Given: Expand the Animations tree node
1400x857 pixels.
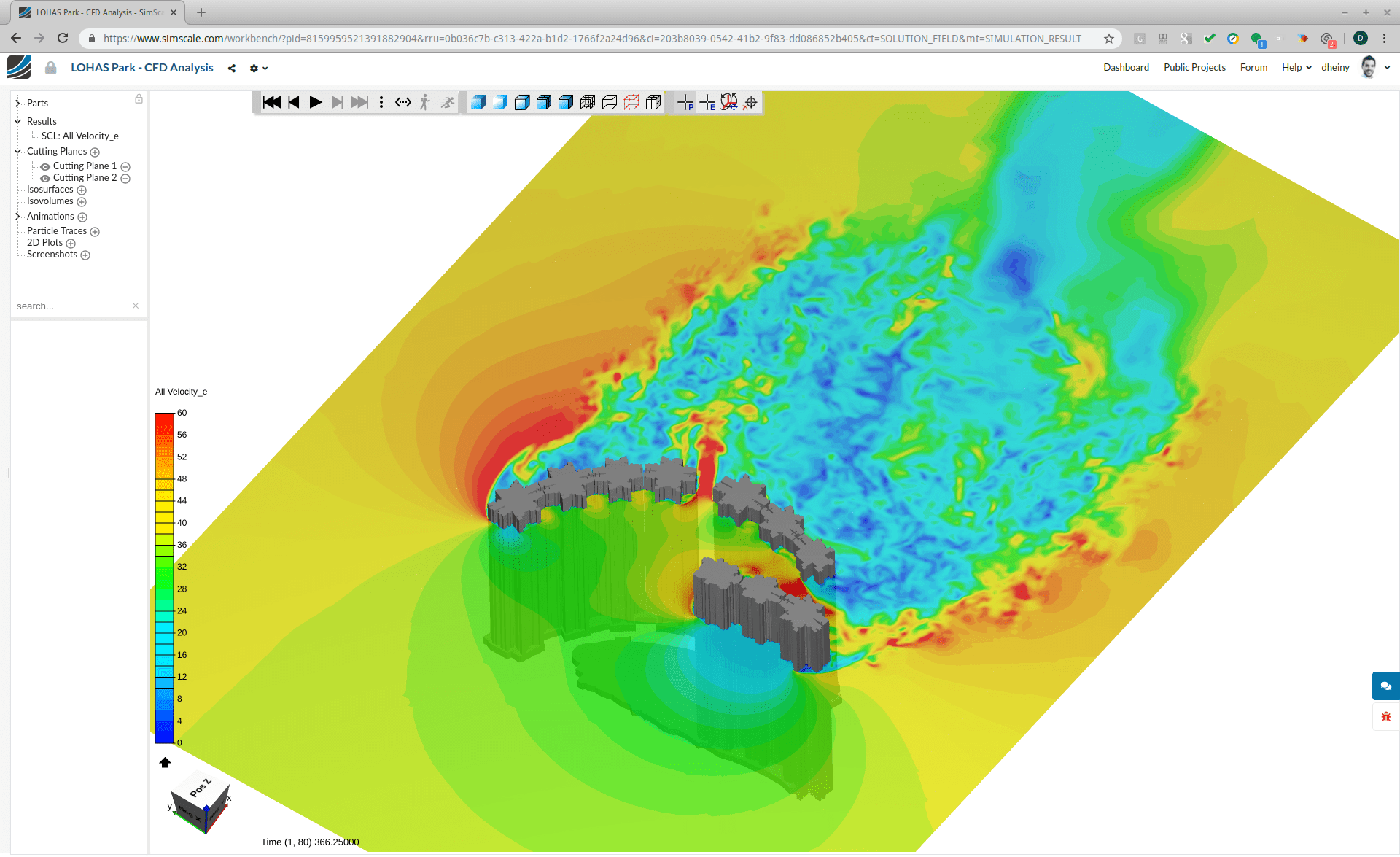Looking at the screenshot, I should 17,216.
